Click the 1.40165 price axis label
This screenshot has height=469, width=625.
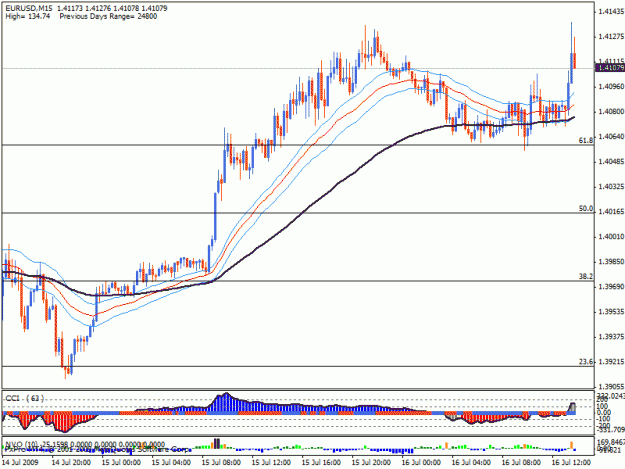[x=611, y=212]
